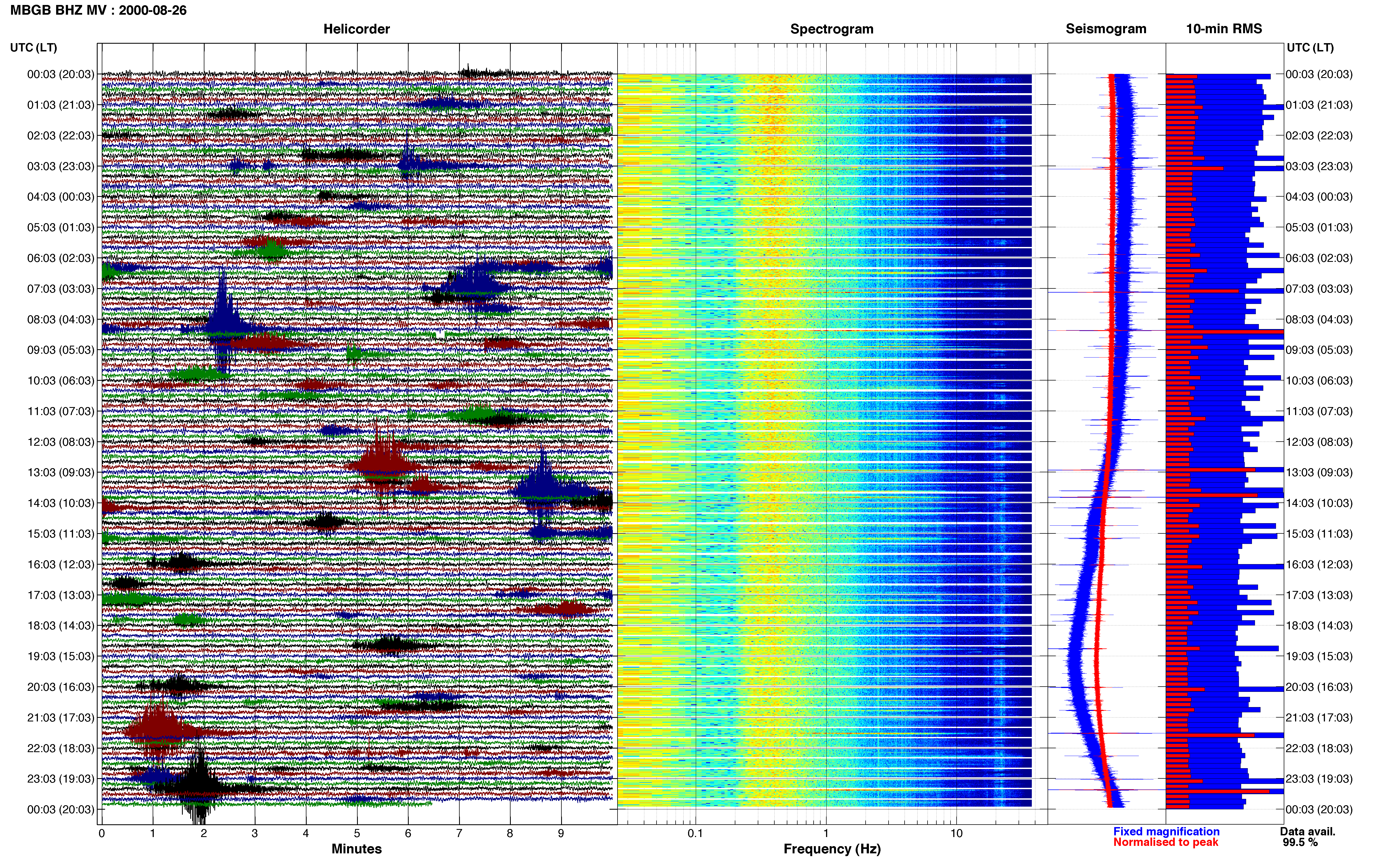Click the '10' frequency tick label
The image size is (1388, 868).
[x=956, y=833]
